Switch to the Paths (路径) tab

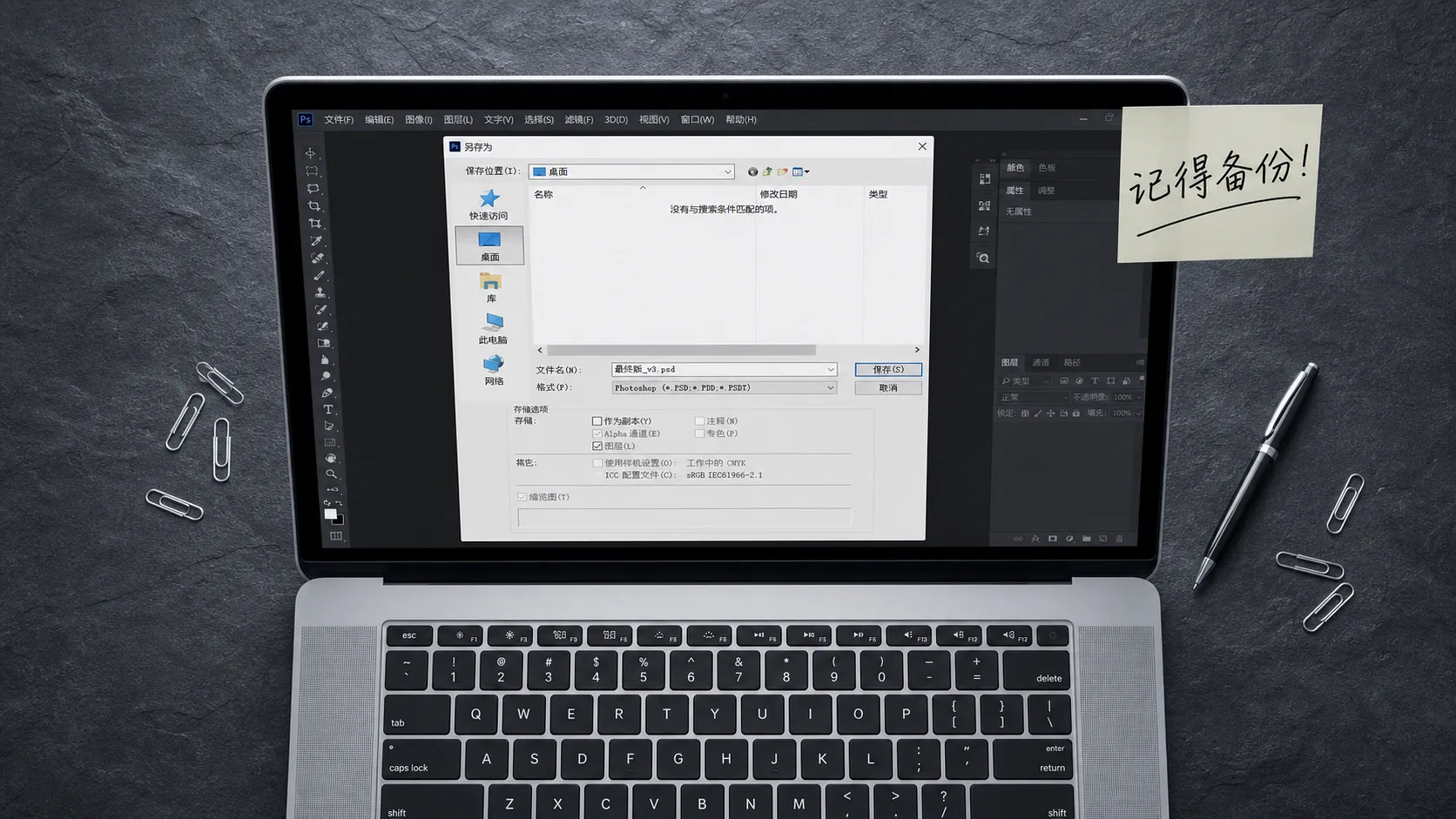pos(1072,363)
